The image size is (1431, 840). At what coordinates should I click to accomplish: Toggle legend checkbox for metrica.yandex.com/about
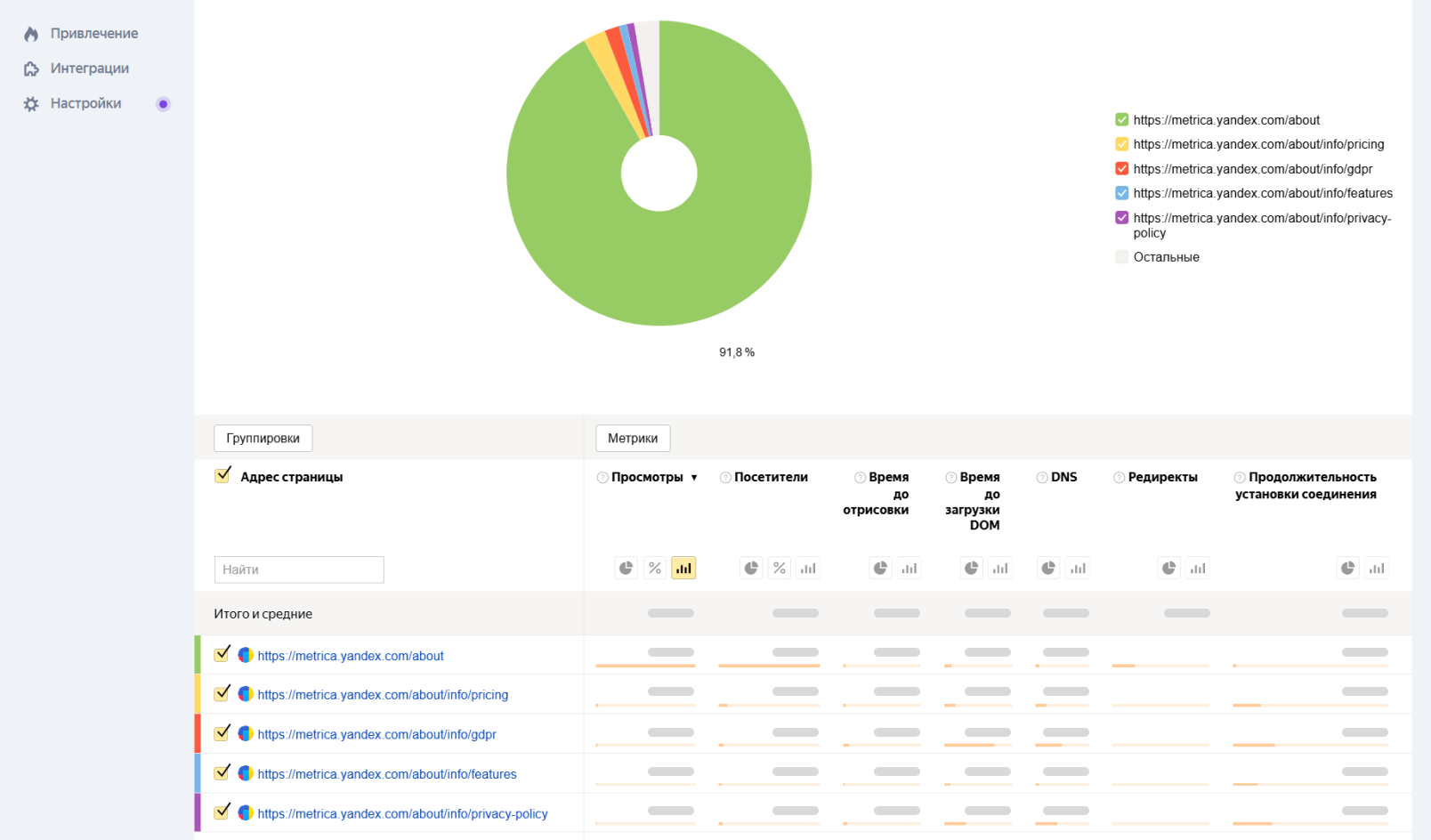click(1122, 120)
